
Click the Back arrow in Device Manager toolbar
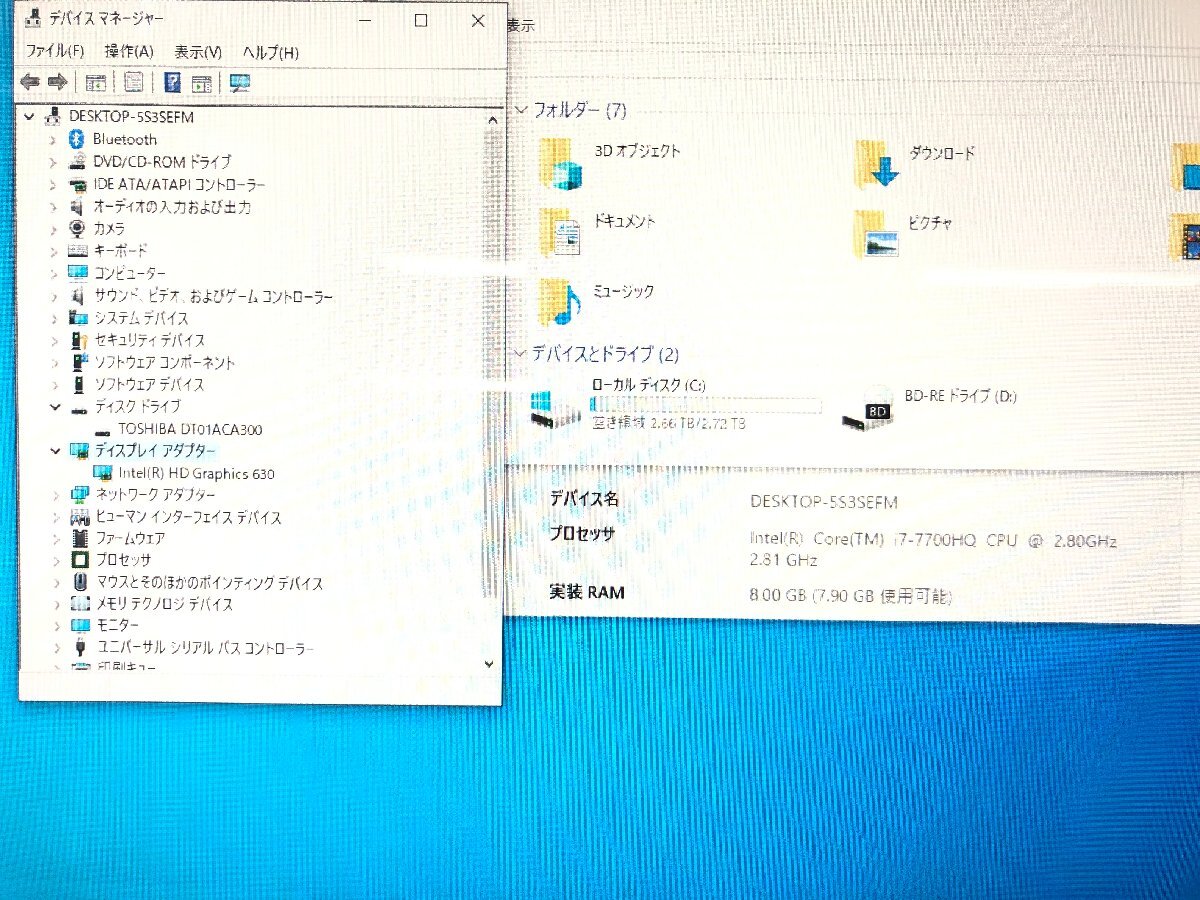(x=30, y=82)
